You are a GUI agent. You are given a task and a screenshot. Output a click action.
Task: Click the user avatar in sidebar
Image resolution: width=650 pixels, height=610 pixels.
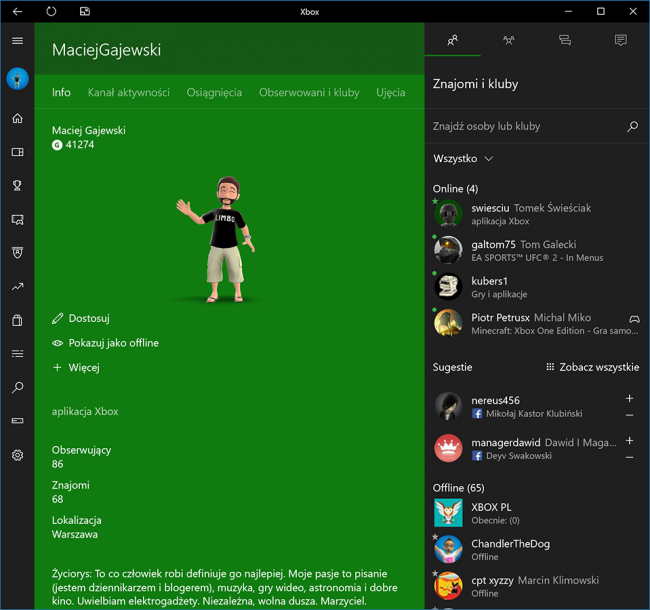tap(17, 79)
